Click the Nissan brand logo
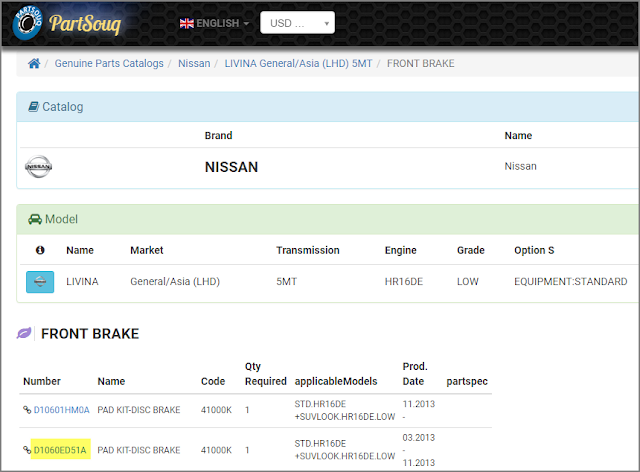This screenshot has width=640, height=472. pyautogui.click(x=38, y=167)
